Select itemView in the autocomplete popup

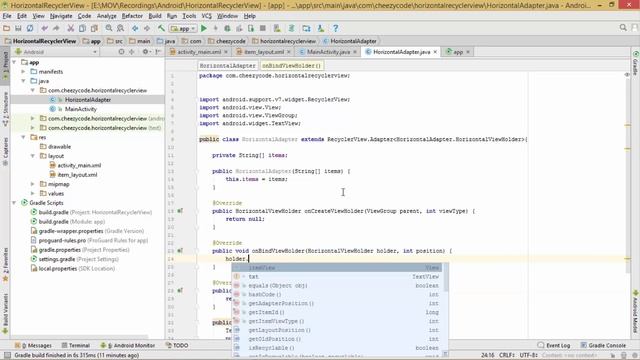[x=337, y=268]
